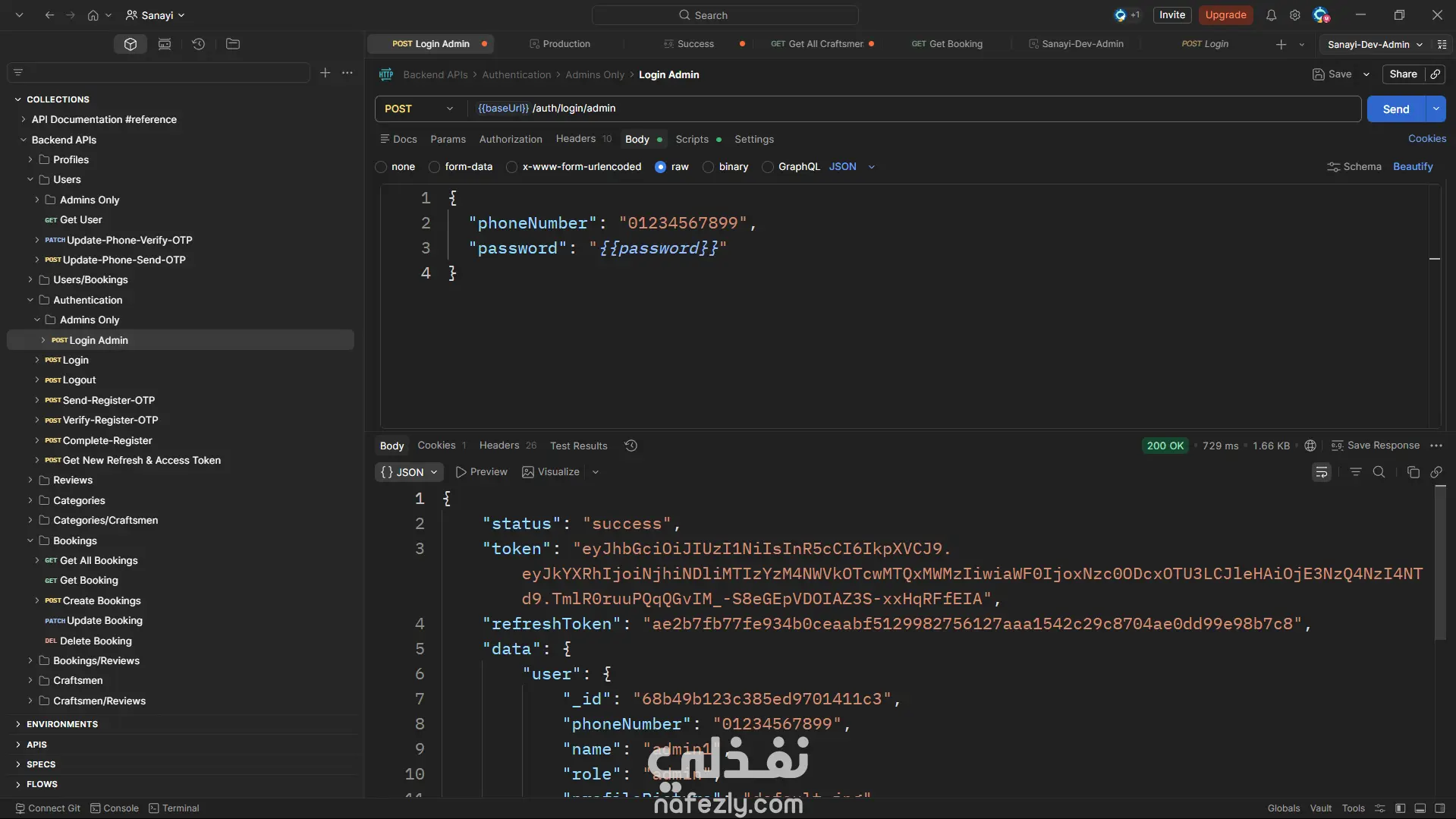The width and height of the screenshot is (1456, 819).
Task: Select the form-data body type
Action: tap(435, 167)
